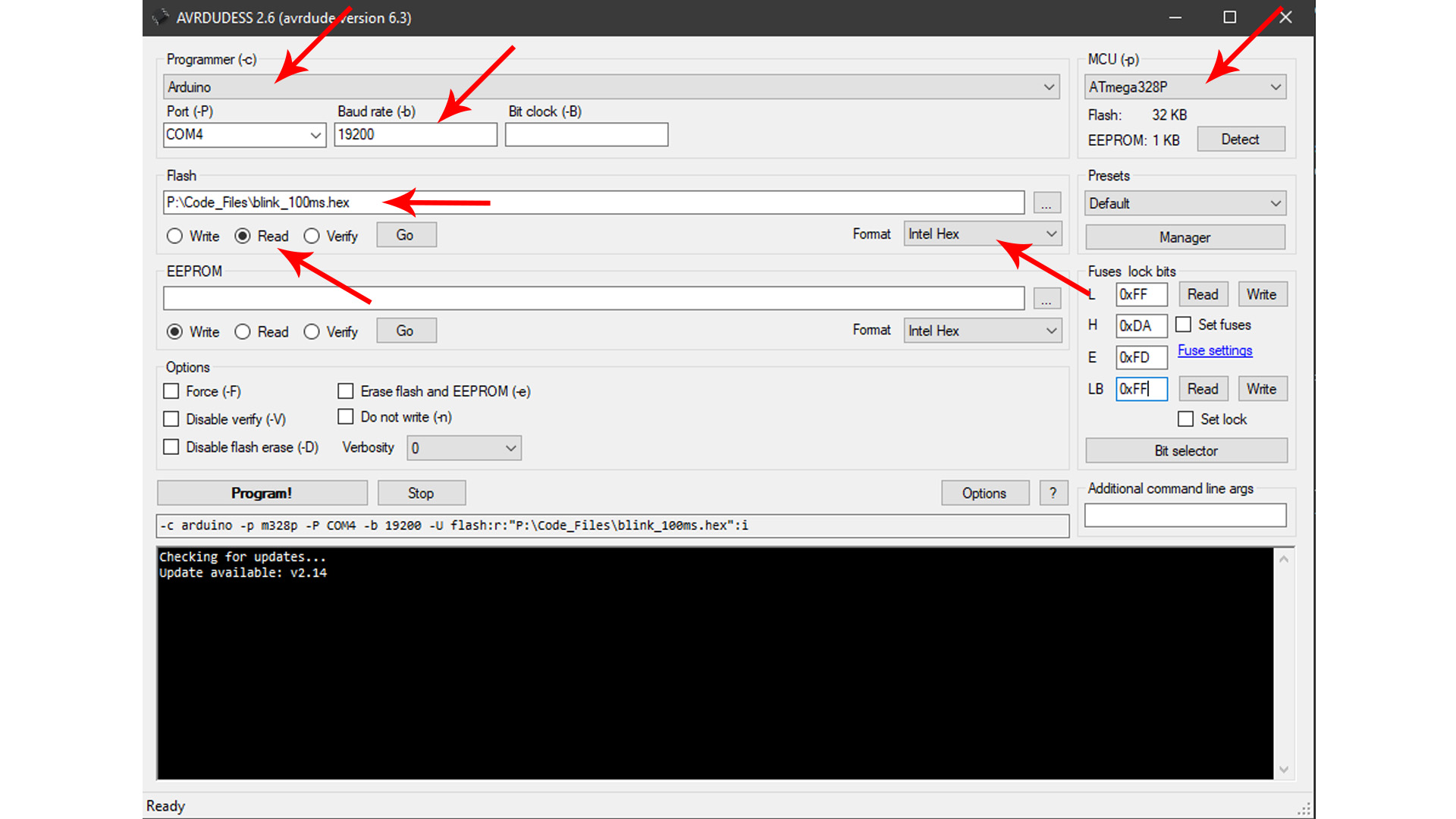Image resolution: width=1456 pixels, height=819 pixels.
Task: Click the Stop button
Action: click(x=421, y=493)
